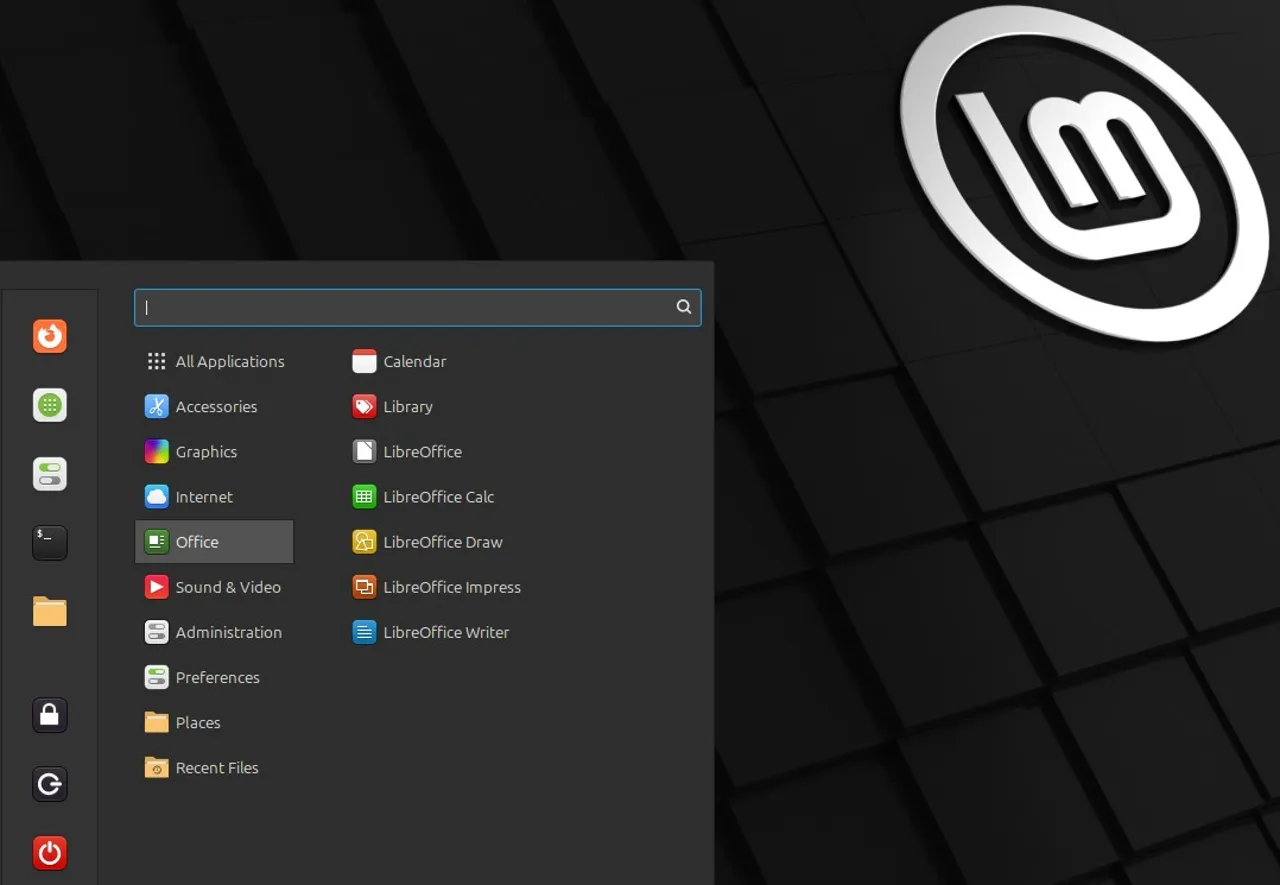Click the LibreOffice Impress icon
1280x885 pixels.
click(x=365, y=587)
